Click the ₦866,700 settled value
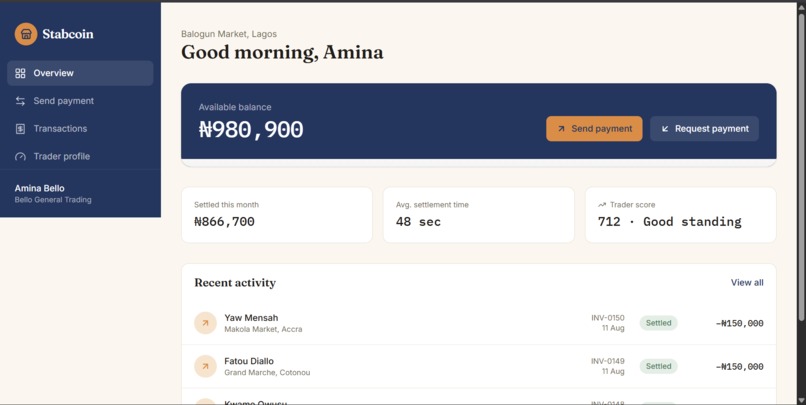This screenshot has width=806, height=405. click(224, 222)
